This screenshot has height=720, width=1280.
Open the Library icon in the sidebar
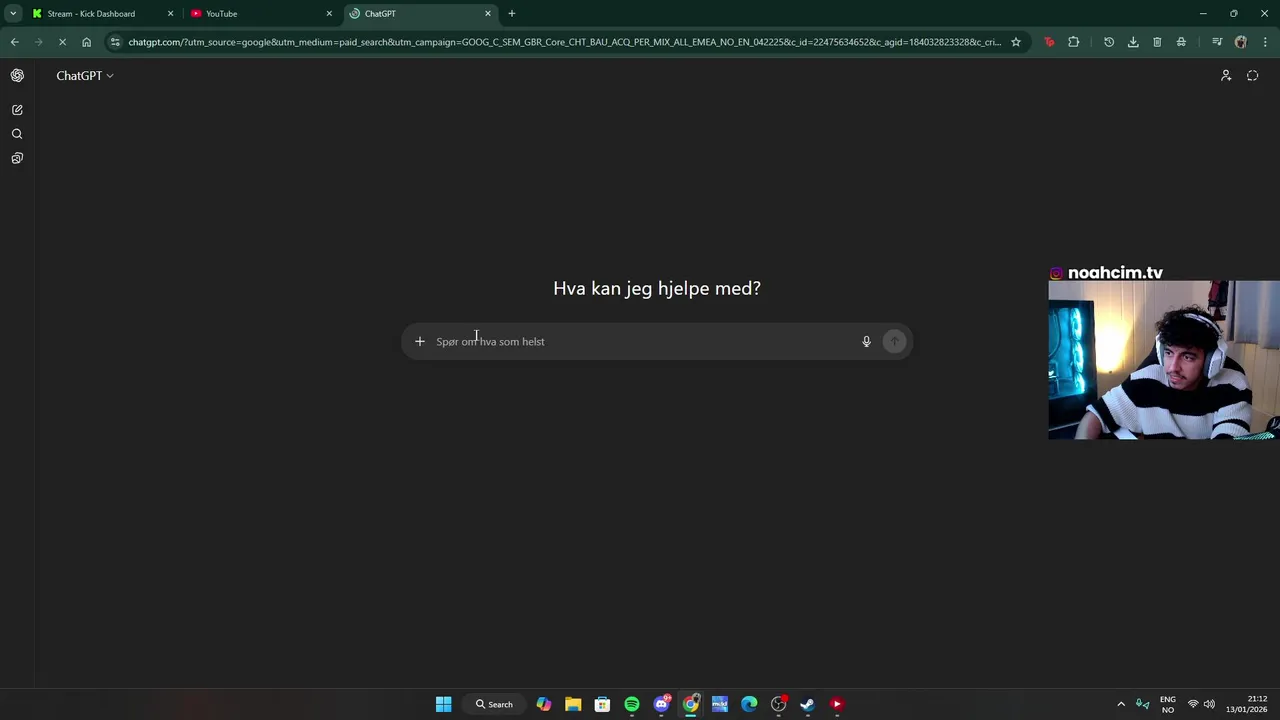click(17, 158)
